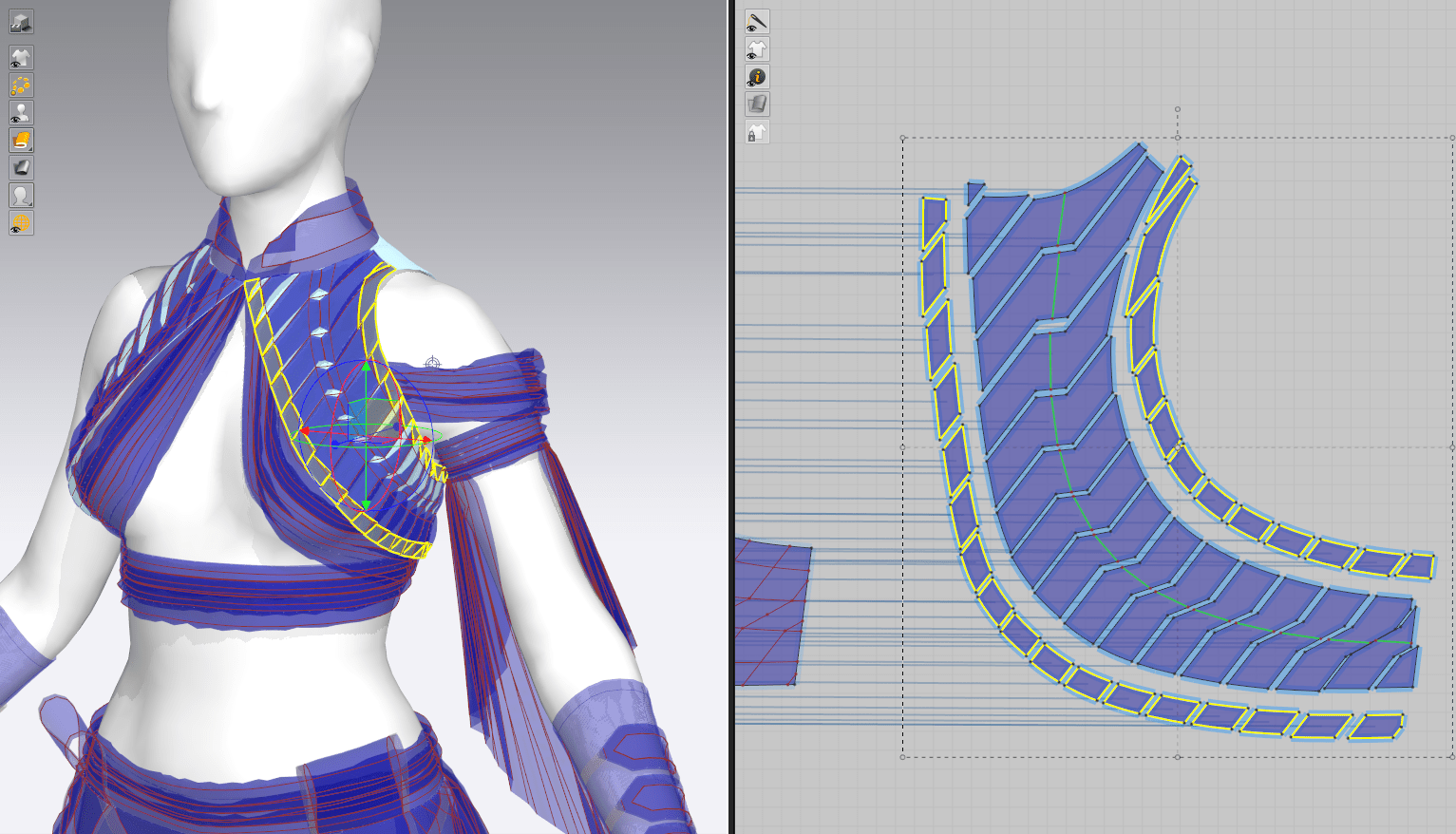1456x834 pixels.
Task: Toggle the orange pin dots display icon
Action: click(x=21, y=85)
